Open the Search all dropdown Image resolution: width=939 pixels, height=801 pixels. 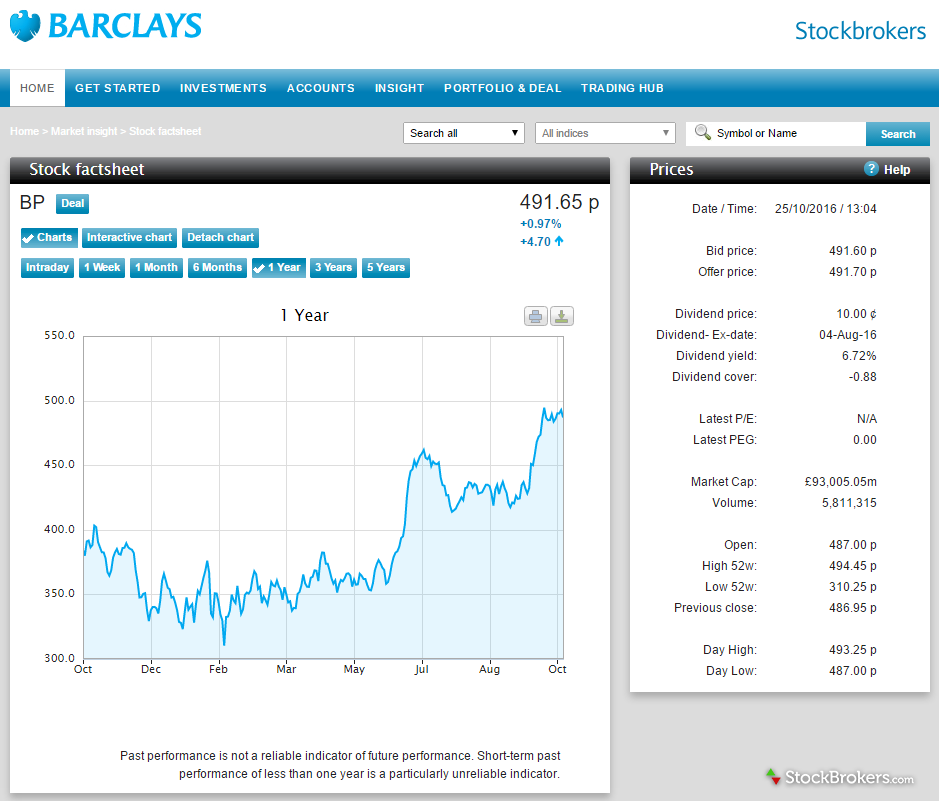click(x=464, y=133)
